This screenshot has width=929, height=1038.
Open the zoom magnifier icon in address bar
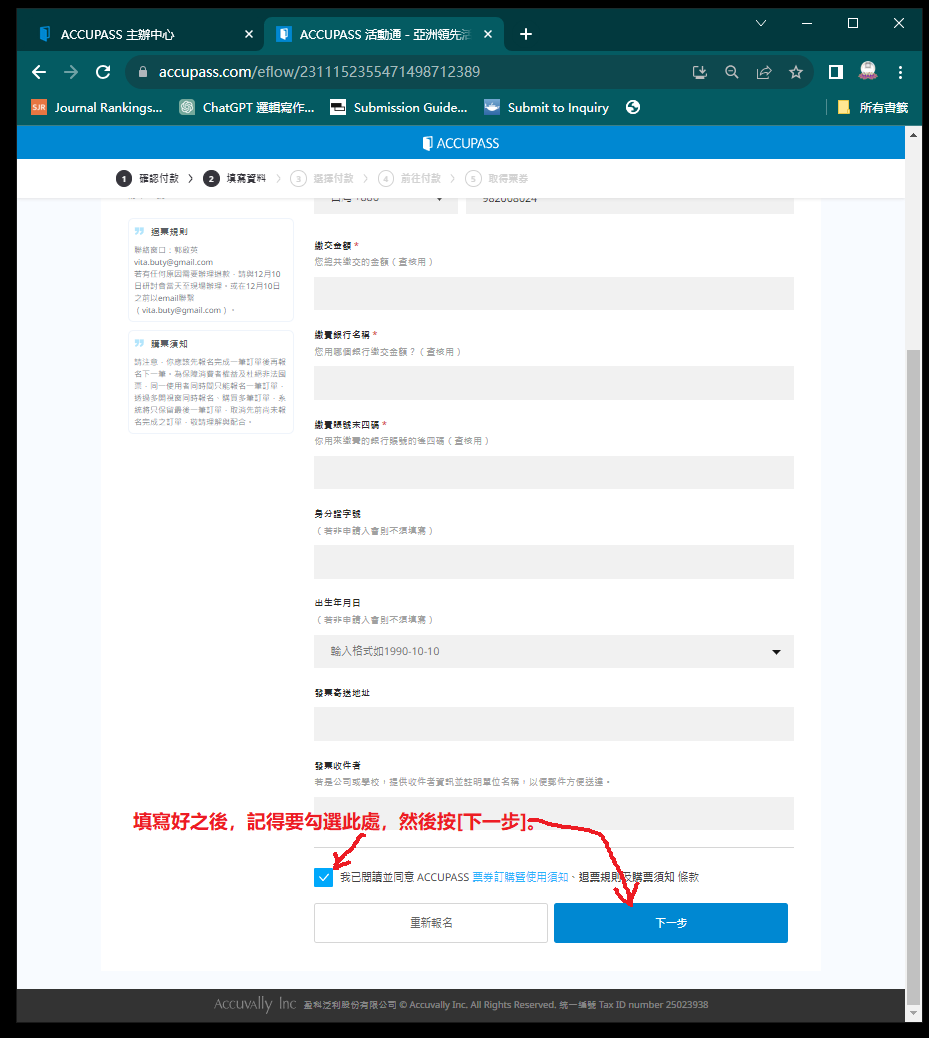click(732, 72)
